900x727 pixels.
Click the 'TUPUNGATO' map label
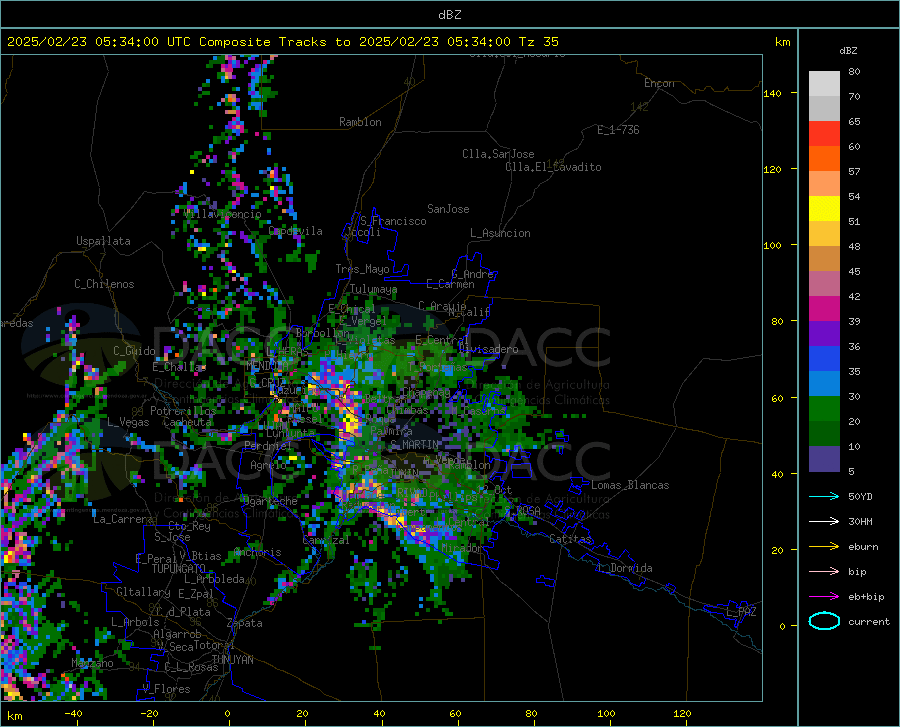click(x=179, y=569)
